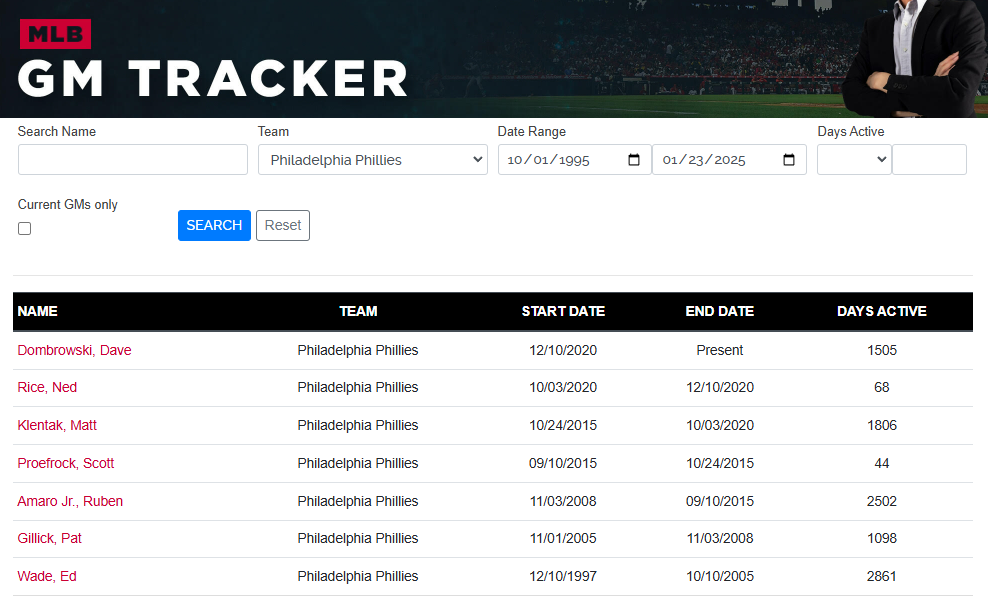Open the end date calendar picker
The image size is (988, 603).
[x=789, y=160]
